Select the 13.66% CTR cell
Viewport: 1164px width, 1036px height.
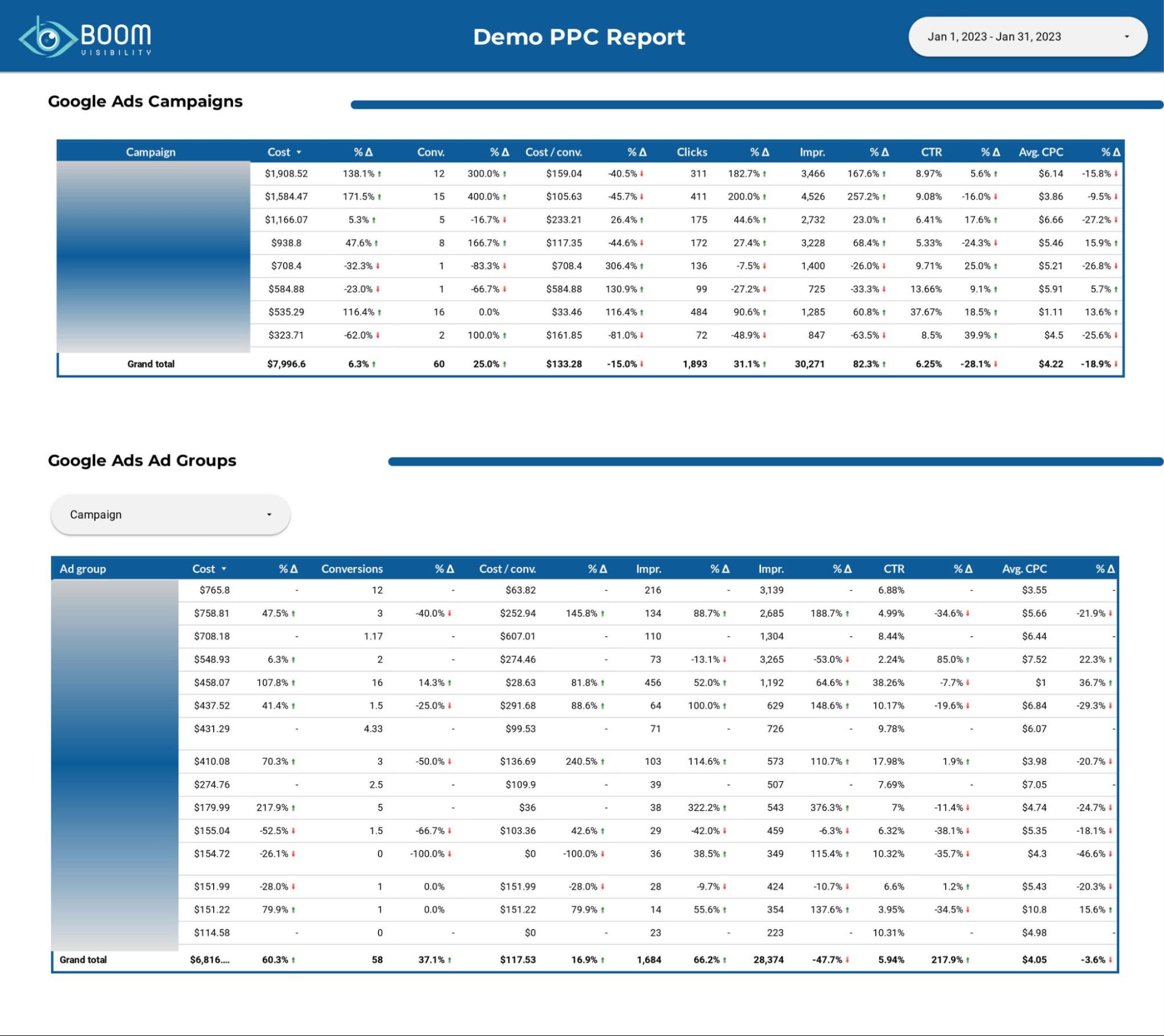click(926, 289)
